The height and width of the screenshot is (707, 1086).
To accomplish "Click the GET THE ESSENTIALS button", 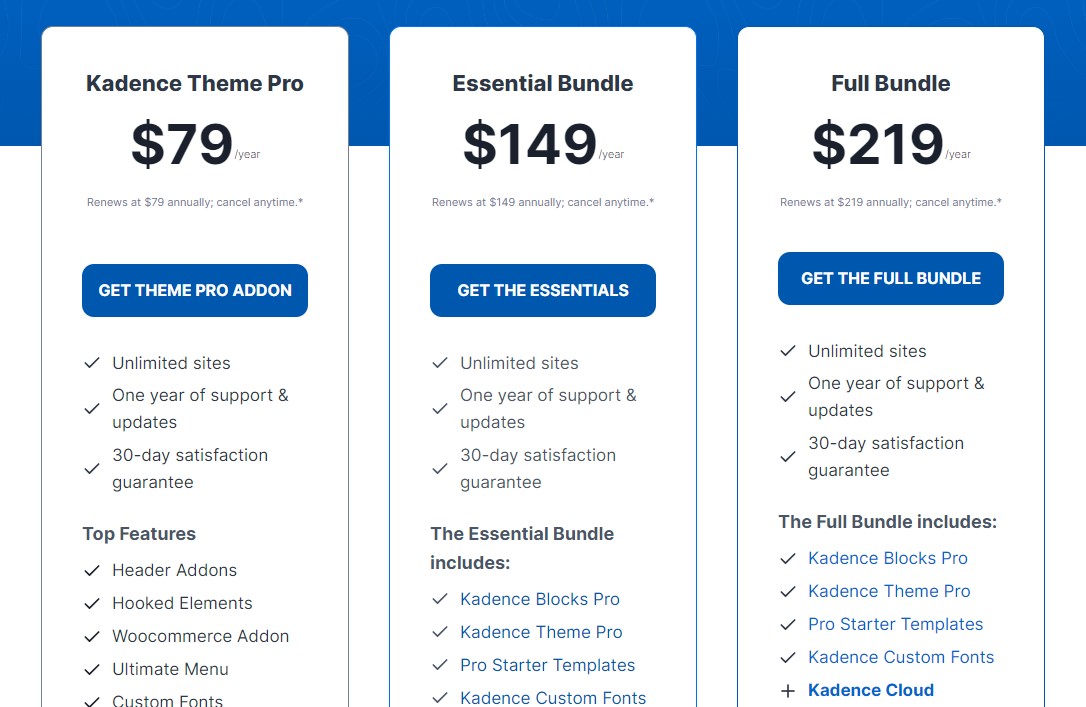I will point(542,290).
